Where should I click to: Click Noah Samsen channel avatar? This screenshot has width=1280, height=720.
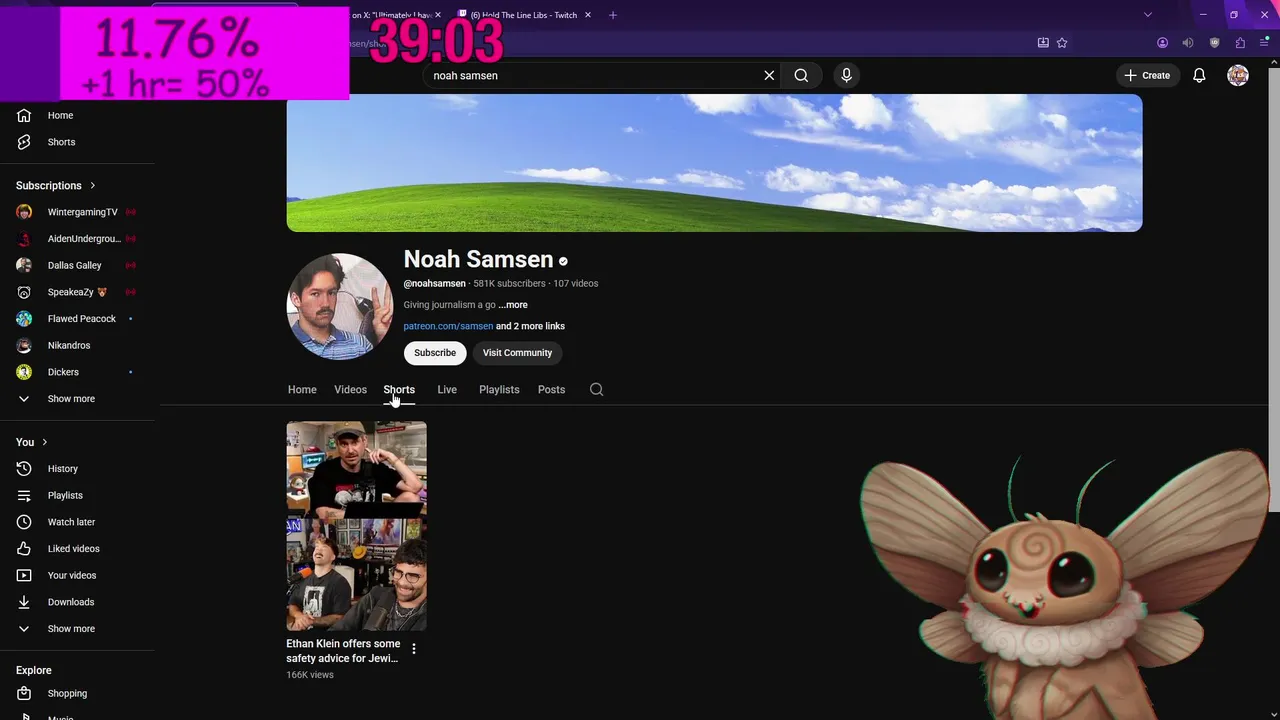click(x=339, y=306)
